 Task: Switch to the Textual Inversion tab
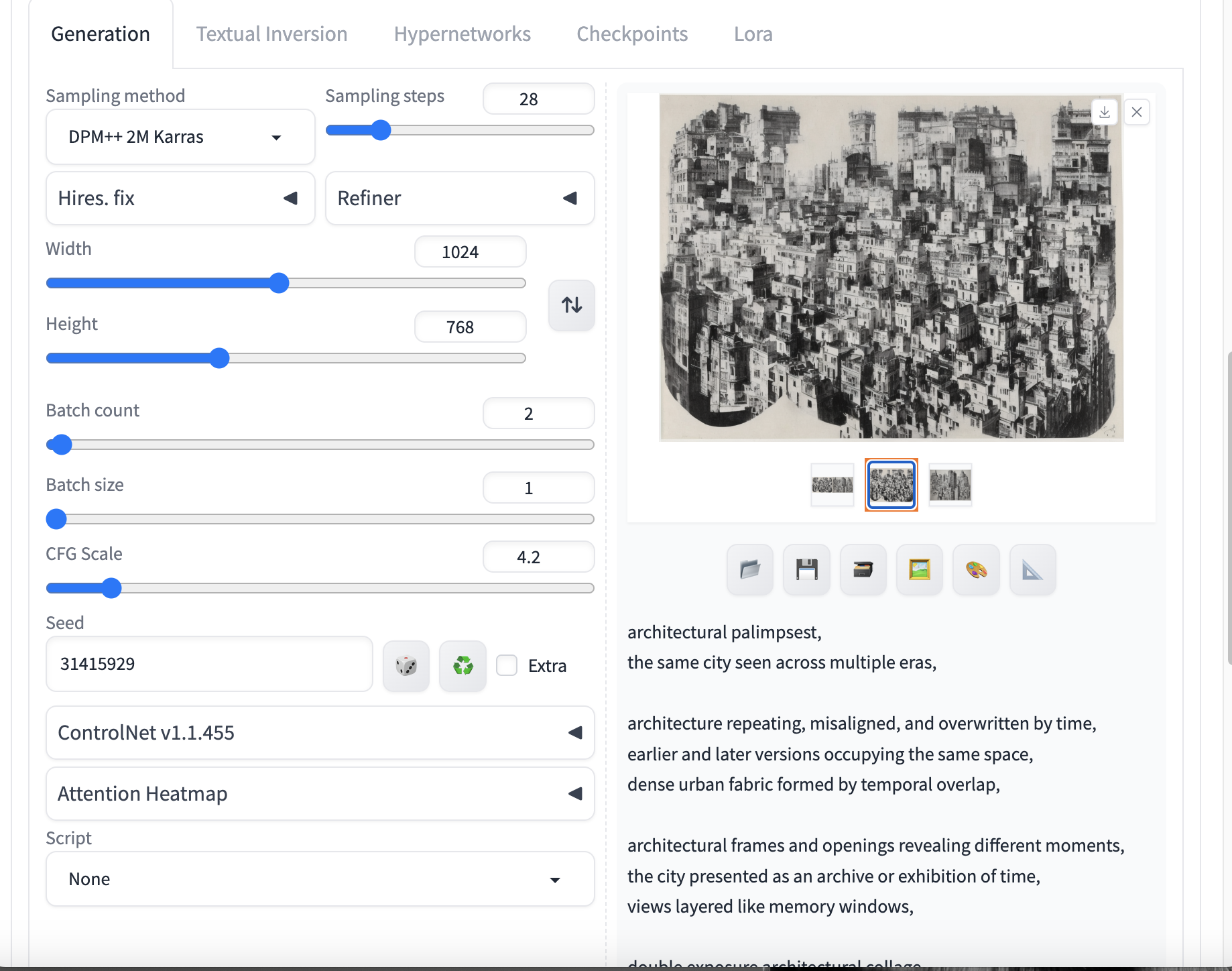pos(271,34)
